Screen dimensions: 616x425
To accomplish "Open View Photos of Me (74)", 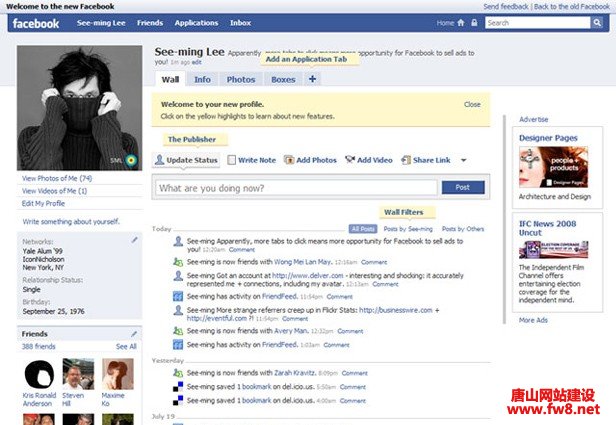I will pos(57,178).
